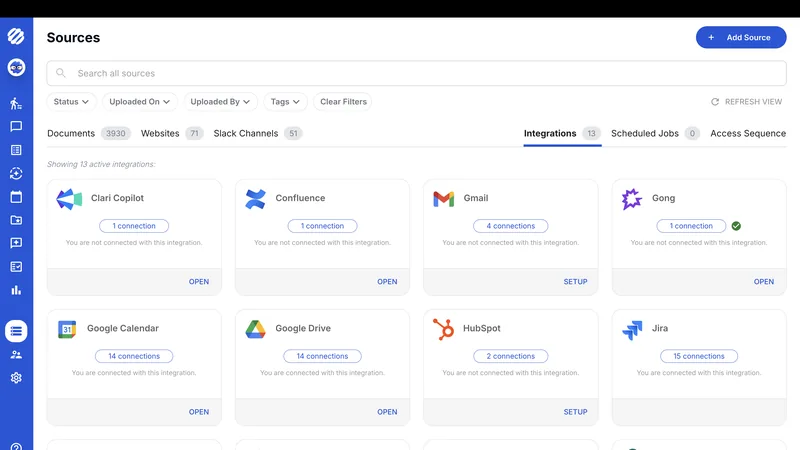Click Clari Copilot's 1 connection badge
The image size is (800, 450).
click(134, 226)
